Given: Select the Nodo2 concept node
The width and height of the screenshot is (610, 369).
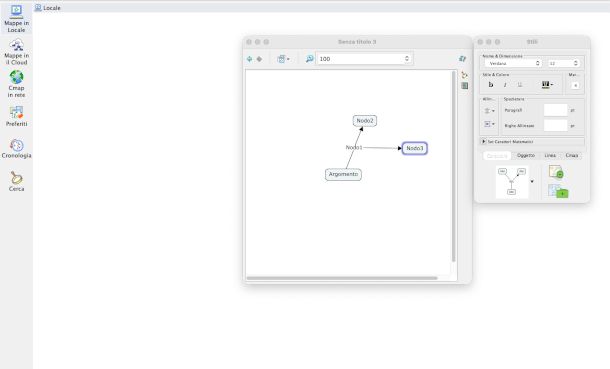Looking at the screenshot, I should point(365,121).
